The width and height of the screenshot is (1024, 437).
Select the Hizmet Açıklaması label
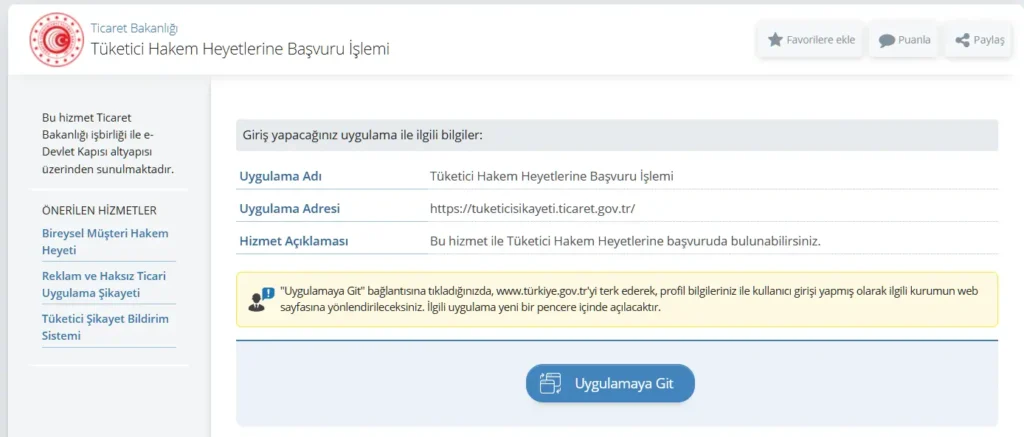coord(293,241)
